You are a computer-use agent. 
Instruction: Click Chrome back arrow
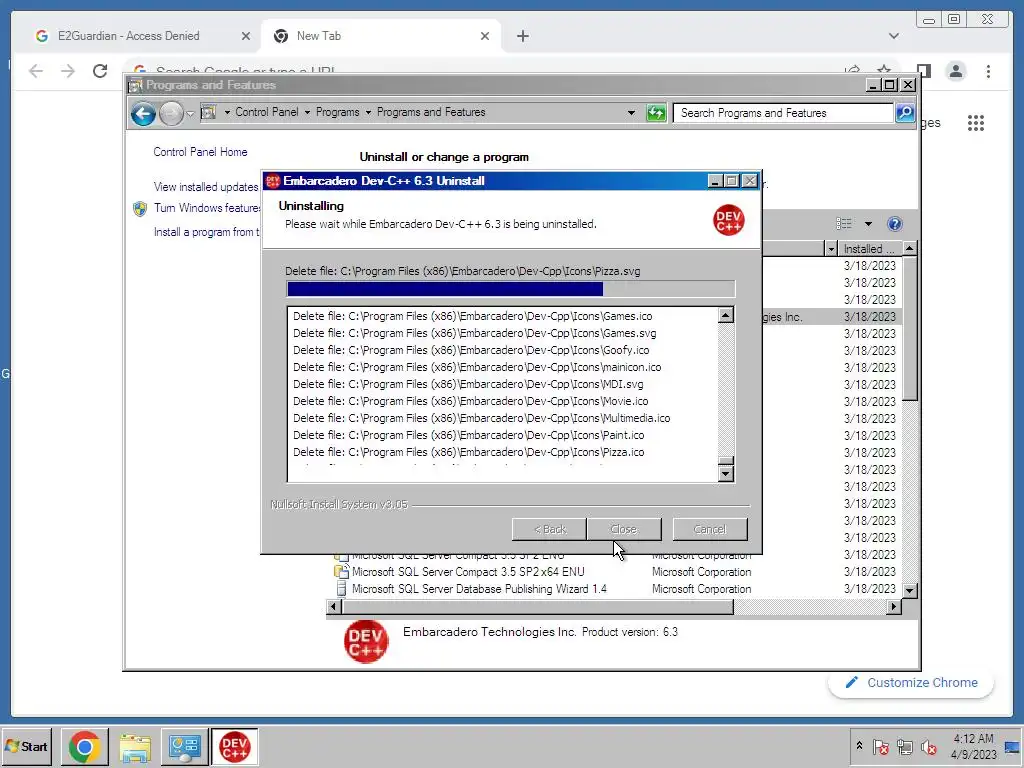(36, 71)
